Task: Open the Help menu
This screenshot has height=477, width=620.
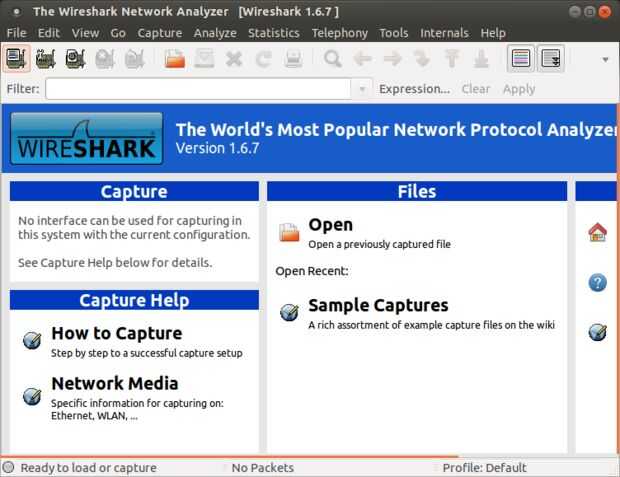Action: click(493, 33)
